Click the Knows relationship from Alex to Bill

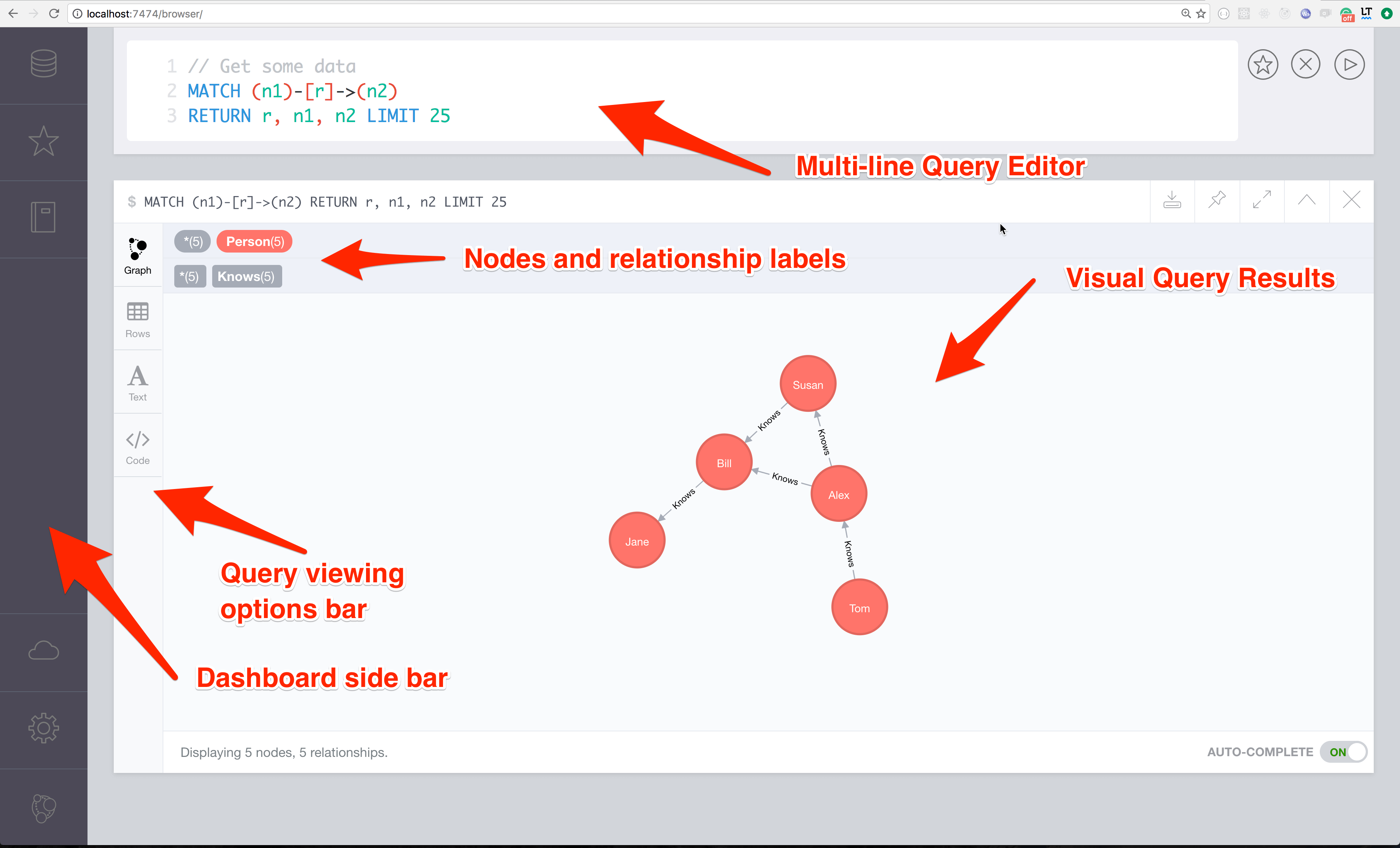[x=785, y=479]
